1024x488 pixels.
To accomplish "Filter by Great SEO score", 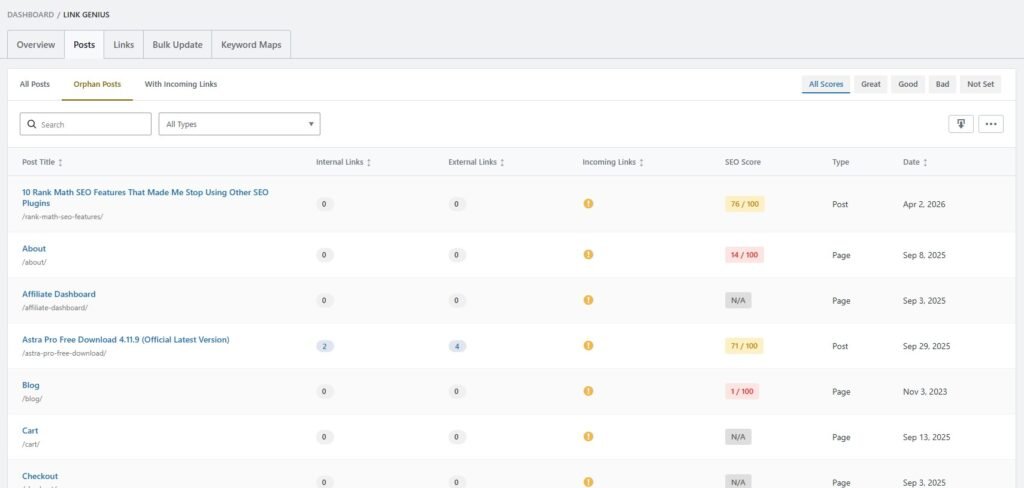I will point(871,84).
